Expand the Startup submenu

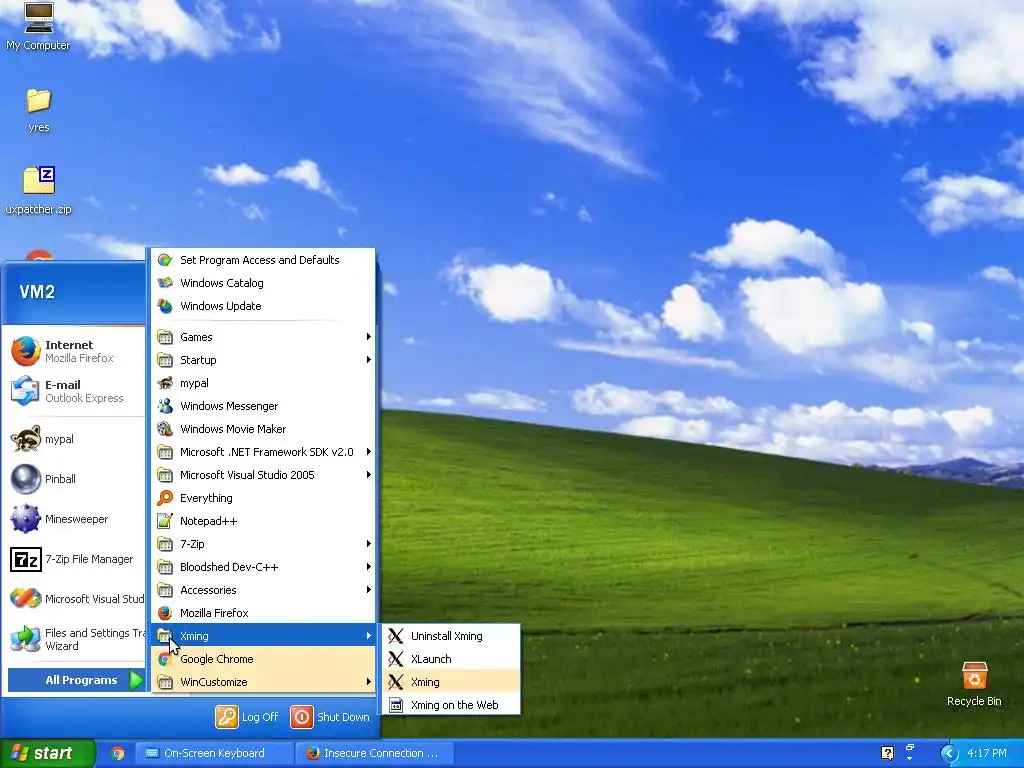coord(264,360)
